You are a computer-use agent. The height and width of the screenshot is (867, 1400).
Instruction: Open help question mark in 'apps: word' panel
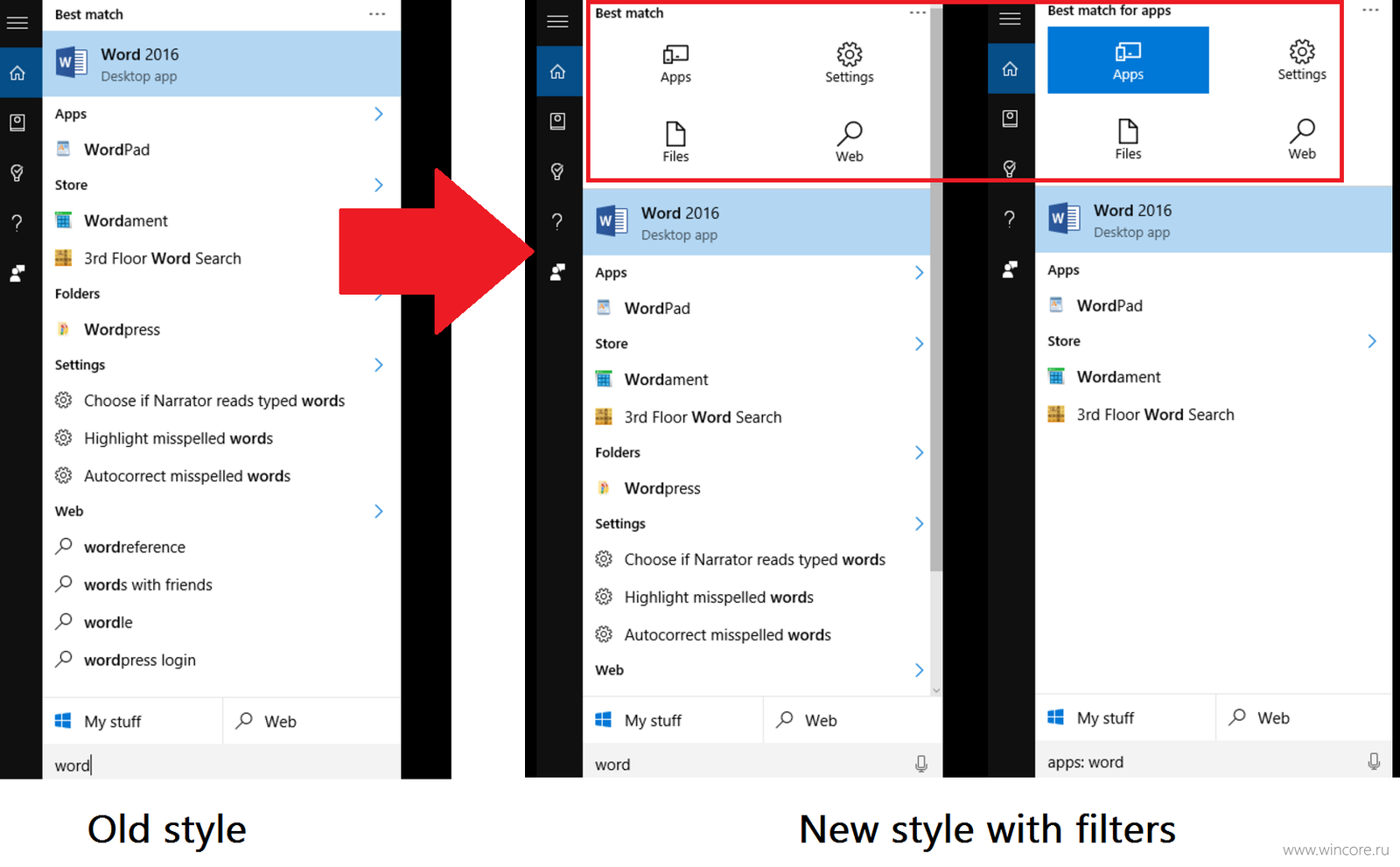[x=1010, y=219]
